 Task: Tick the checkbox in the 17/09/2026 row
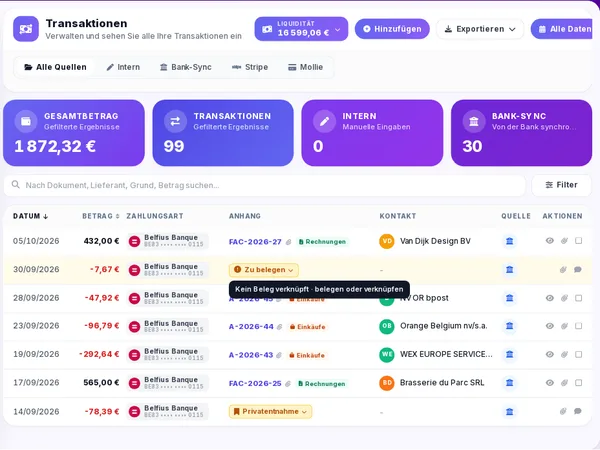click(579, 383)
